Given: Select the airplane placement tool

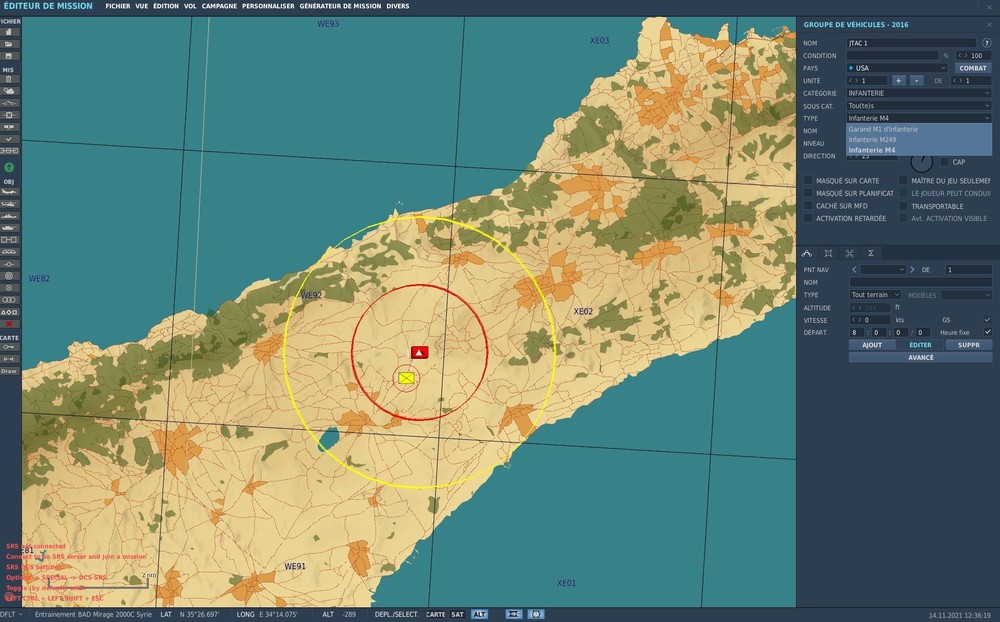Looking at the screenshot, I should coord(7,192).
